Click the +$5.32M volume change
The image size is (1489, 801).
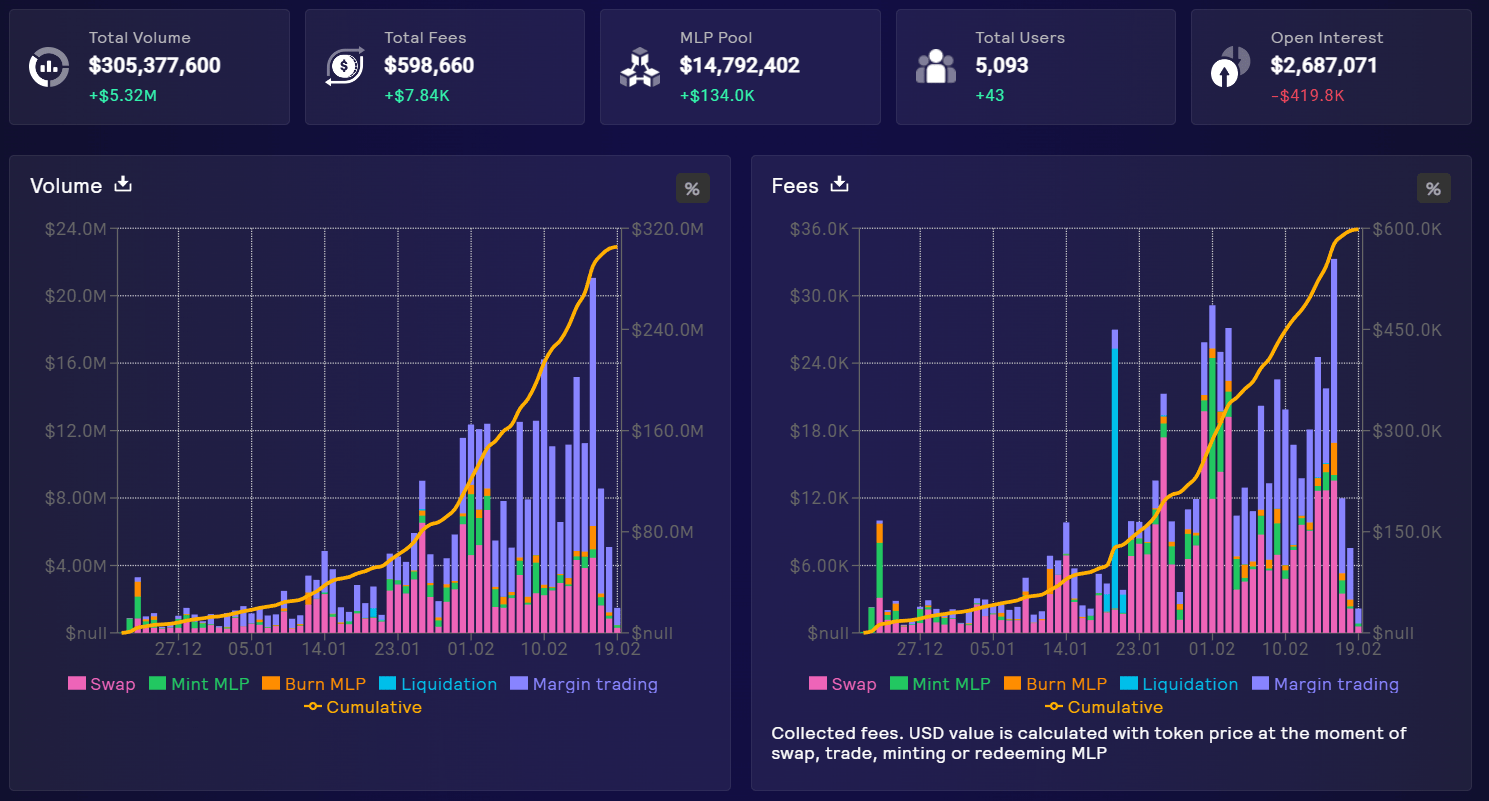point(121,96)
